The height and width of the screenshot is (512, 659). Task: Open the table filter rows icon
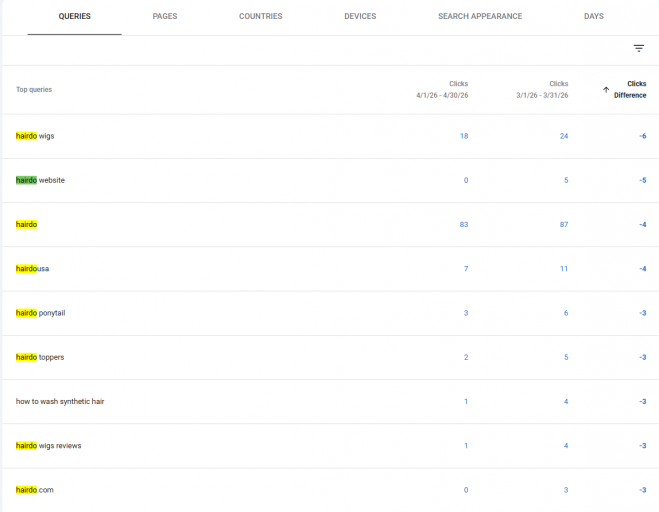click(638, 48)
